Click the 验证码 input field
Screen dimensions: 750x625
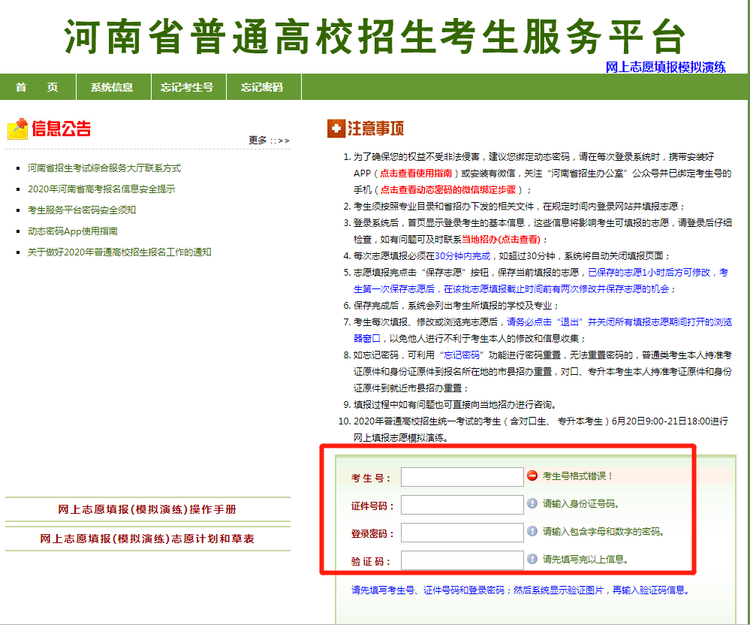click(462, 560)
